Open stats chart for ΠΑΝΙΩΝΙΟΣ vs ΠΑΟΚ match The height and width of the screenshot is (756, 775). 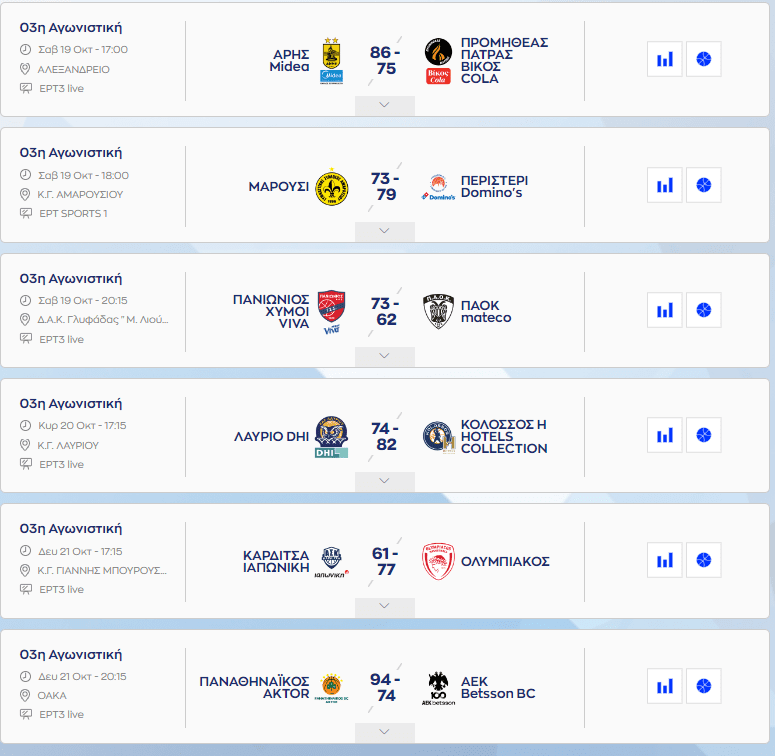(664, 310)
